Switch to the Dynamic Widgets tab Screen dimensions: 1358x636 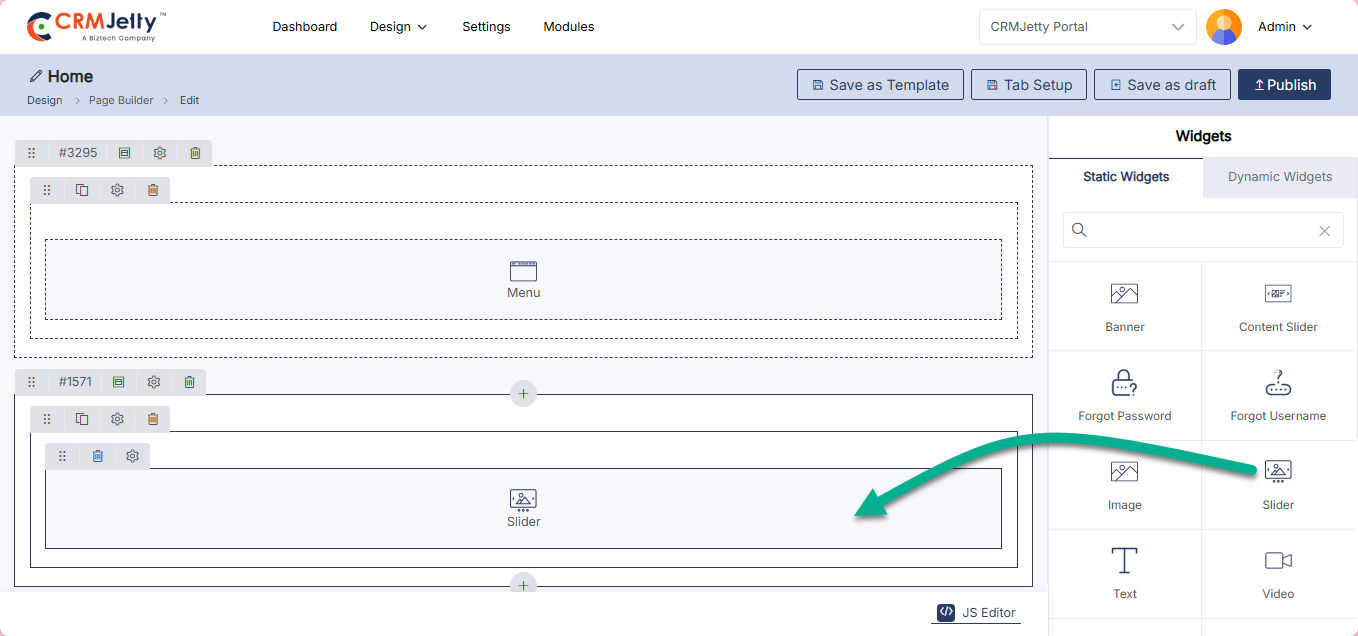coord(1279,177)
